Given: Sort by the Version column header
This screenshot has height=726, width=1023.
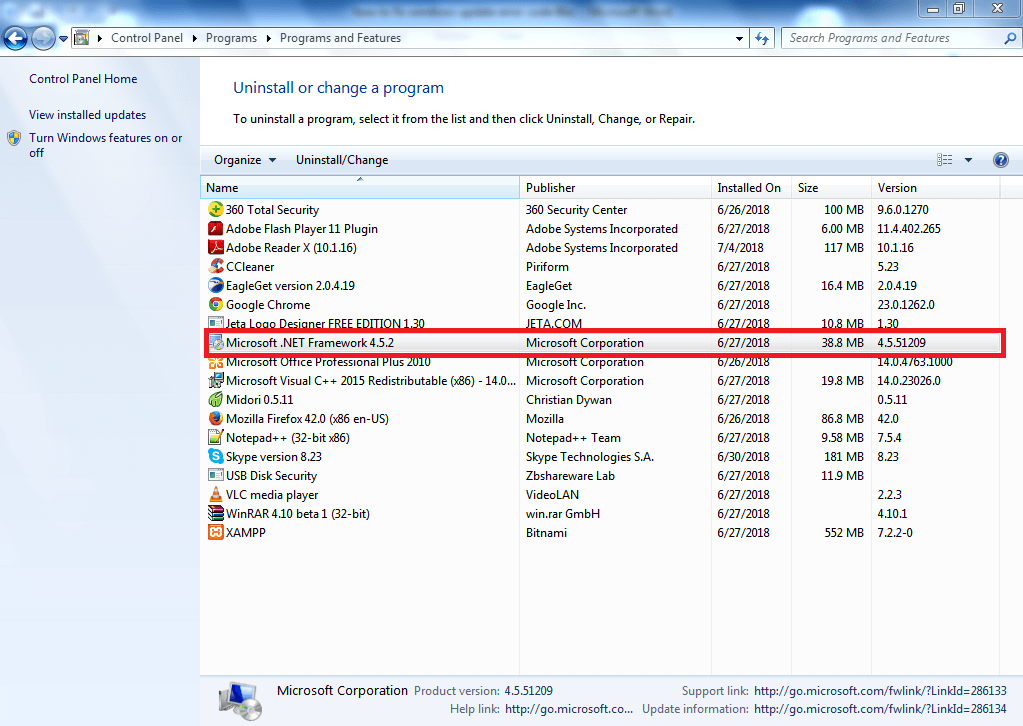Looking at the screenshot, I should tap(935, 187).
